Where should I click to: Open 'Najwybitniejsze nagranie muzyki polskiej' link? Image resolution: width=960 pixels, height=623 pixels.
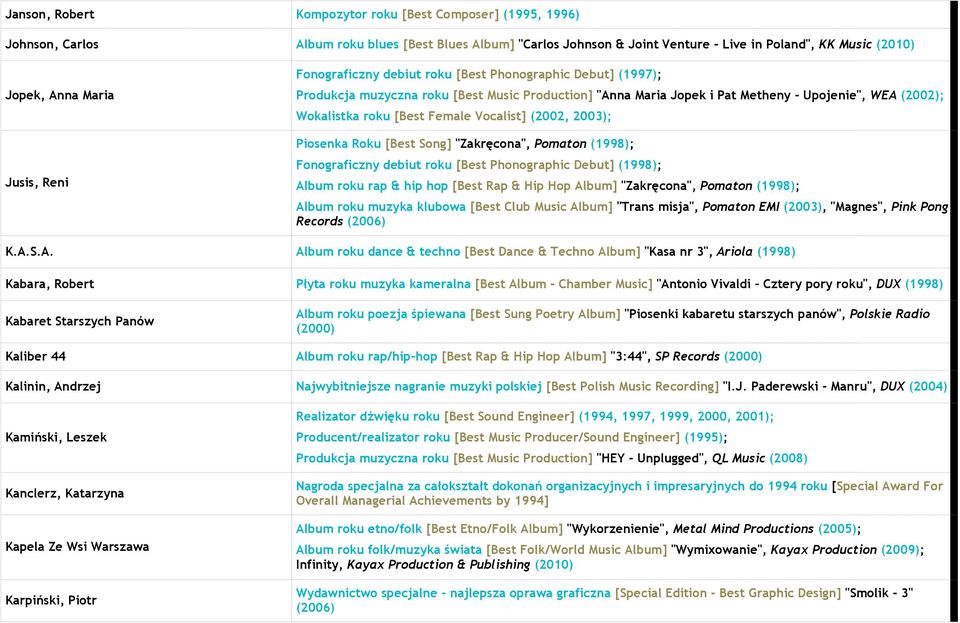tap(419, 386)
